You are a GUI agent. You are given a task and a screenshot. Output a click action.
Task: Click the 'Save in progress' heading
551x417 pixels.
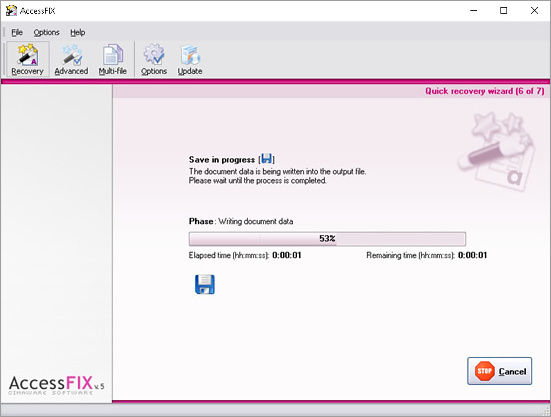222,159
